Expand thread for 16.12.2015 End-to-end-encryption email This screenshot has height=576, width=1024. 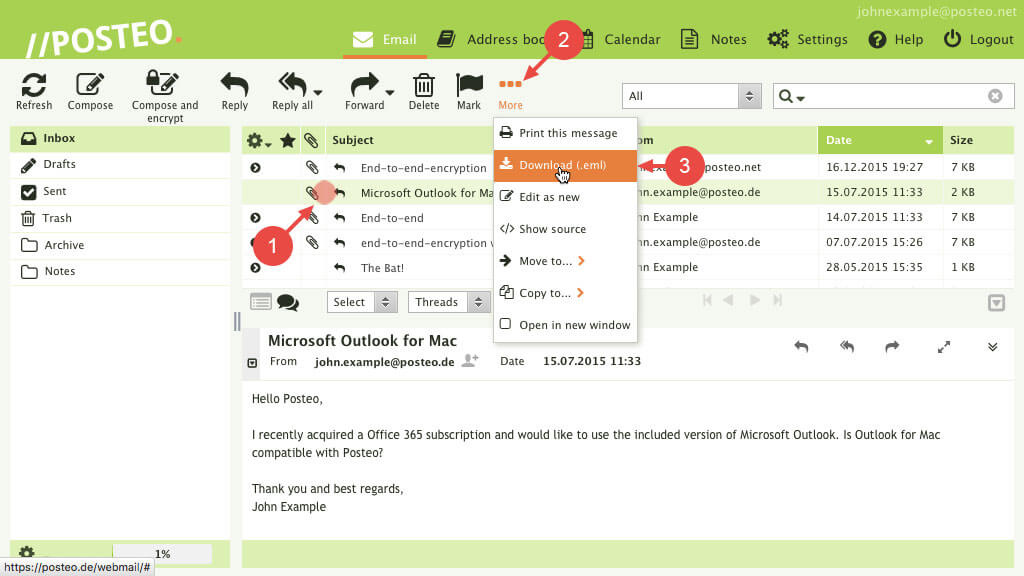255,168
